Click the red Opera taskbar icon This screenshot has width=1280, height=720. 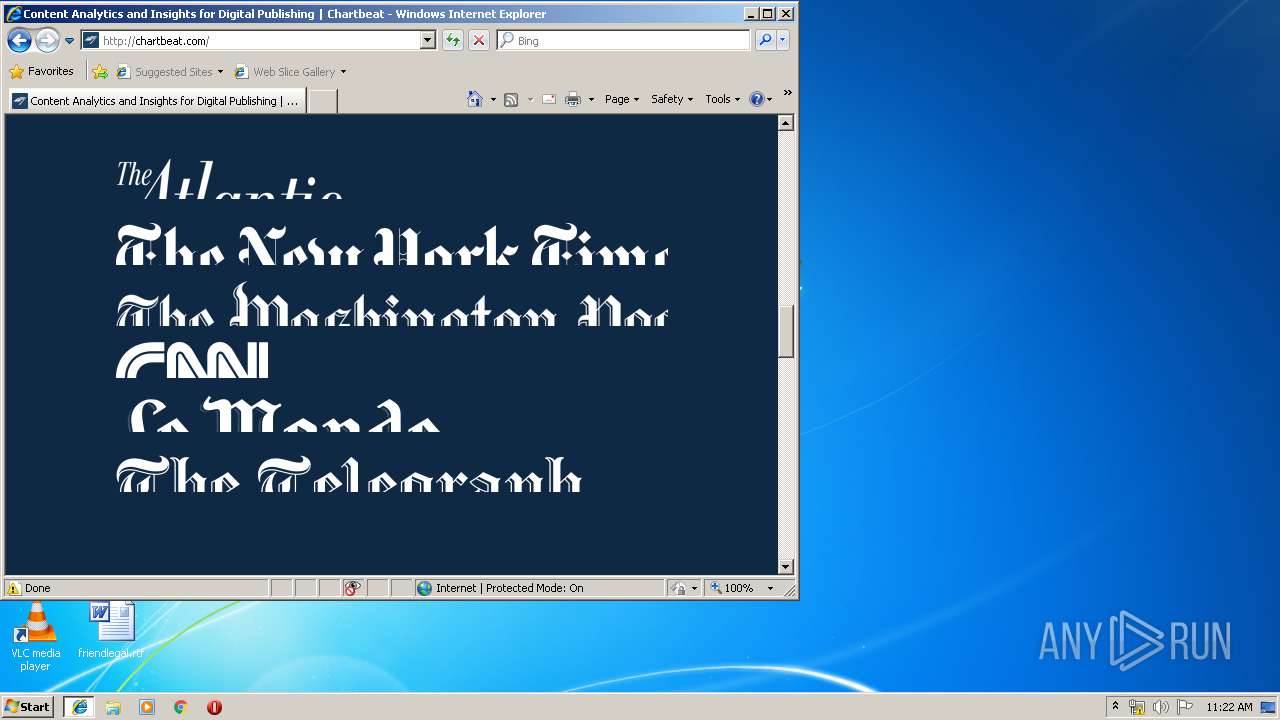214,707
